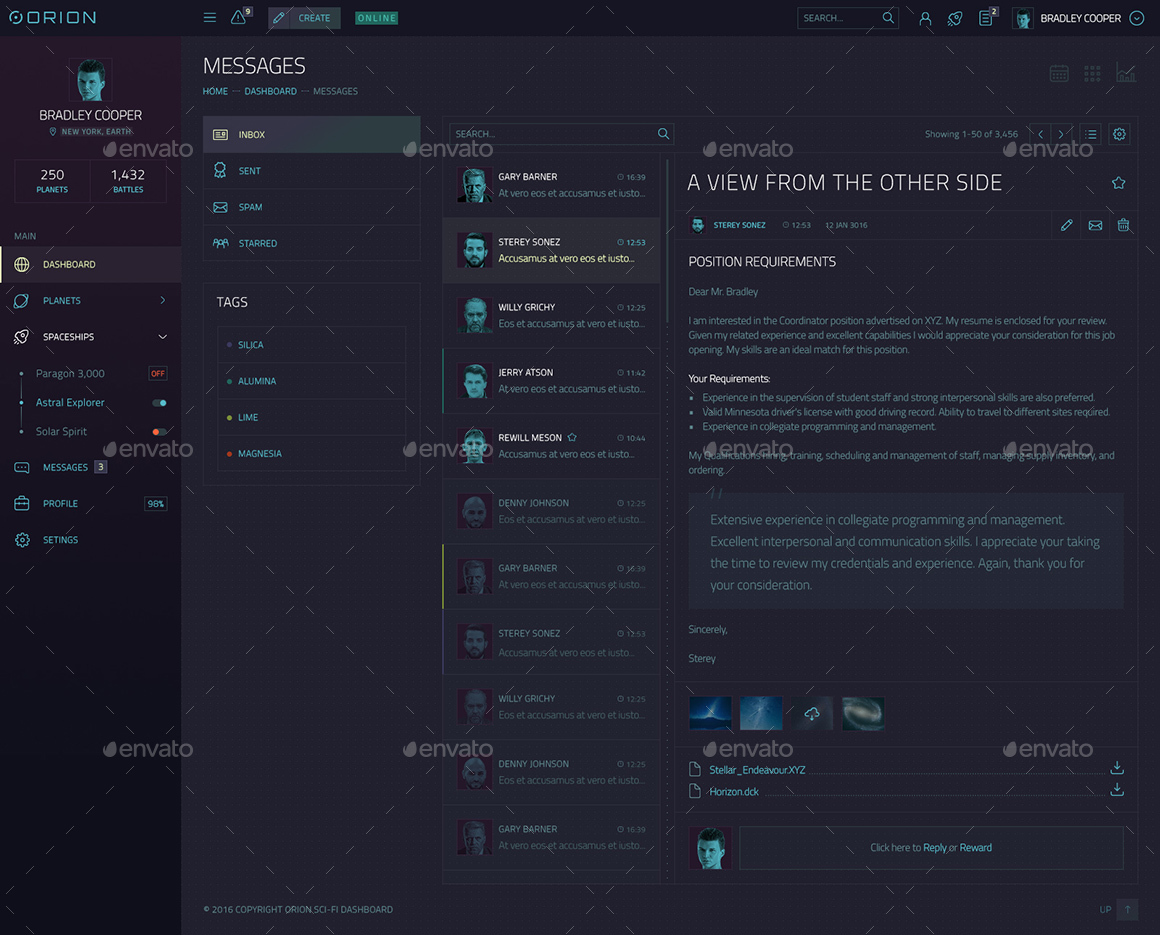Enable the Astral Explorer spaceship toggle
This screenshot has height=935, width=1160.
coord(160,402)
